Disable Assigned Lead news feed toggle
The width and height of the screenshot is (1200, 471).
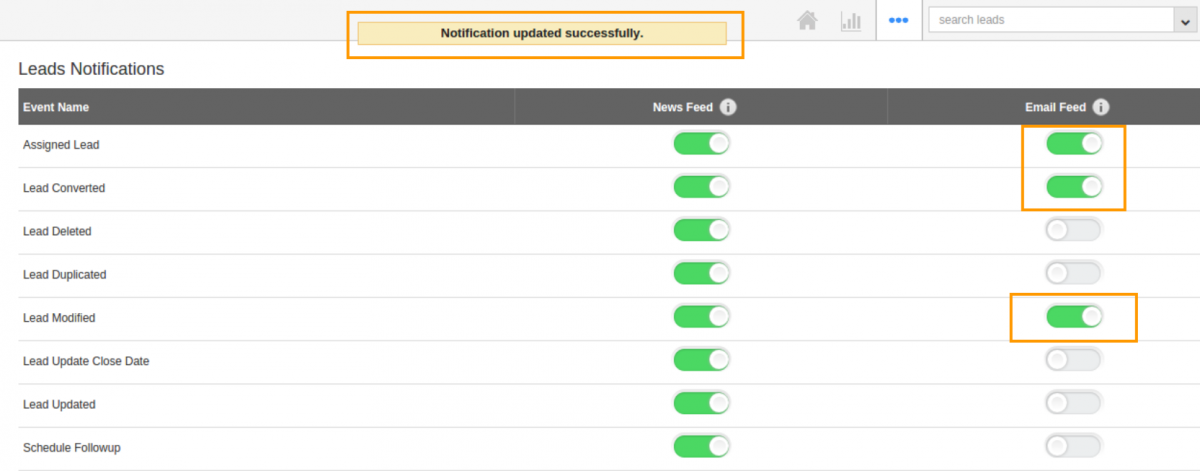701,144
